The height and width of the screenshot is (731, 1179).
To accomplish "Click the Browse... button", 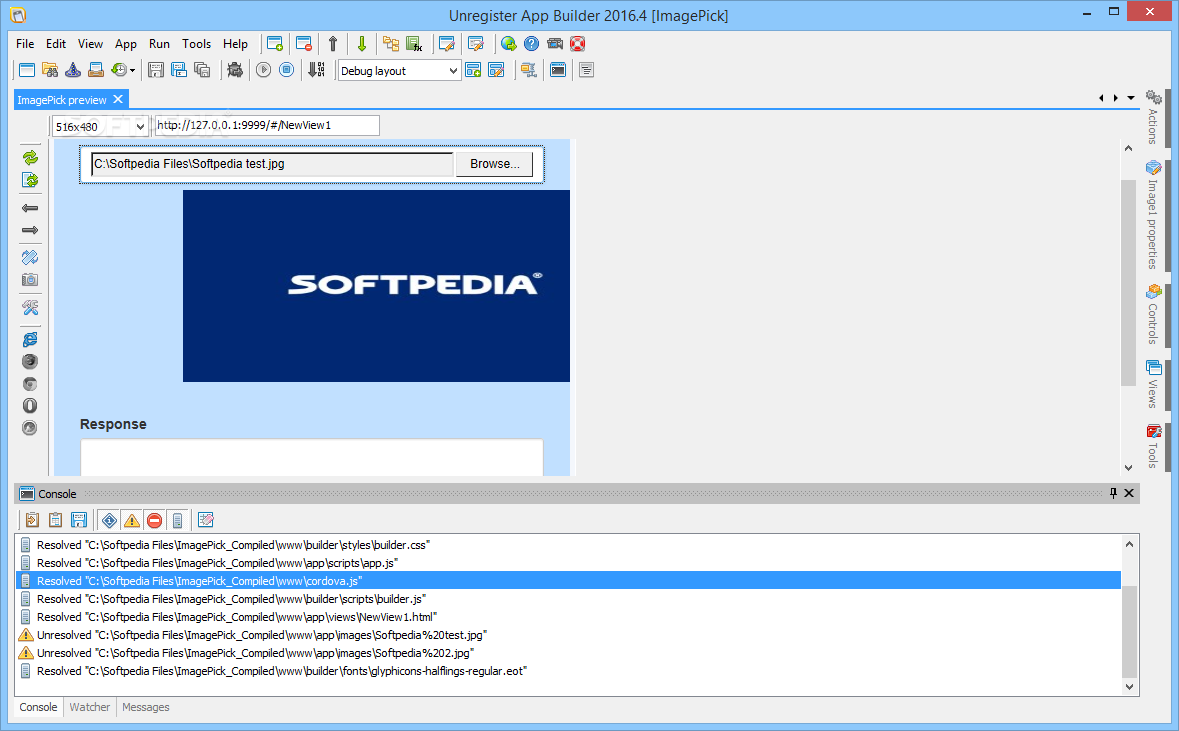I will (x=494, y=164).
